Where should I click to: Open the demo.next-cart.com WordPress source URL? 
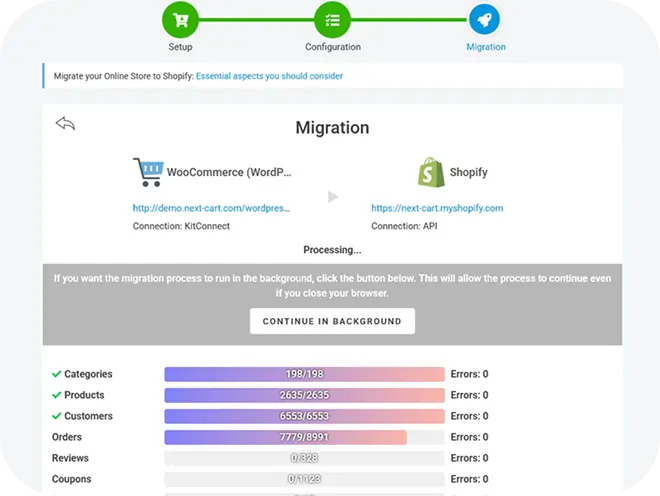pos(211,209)
